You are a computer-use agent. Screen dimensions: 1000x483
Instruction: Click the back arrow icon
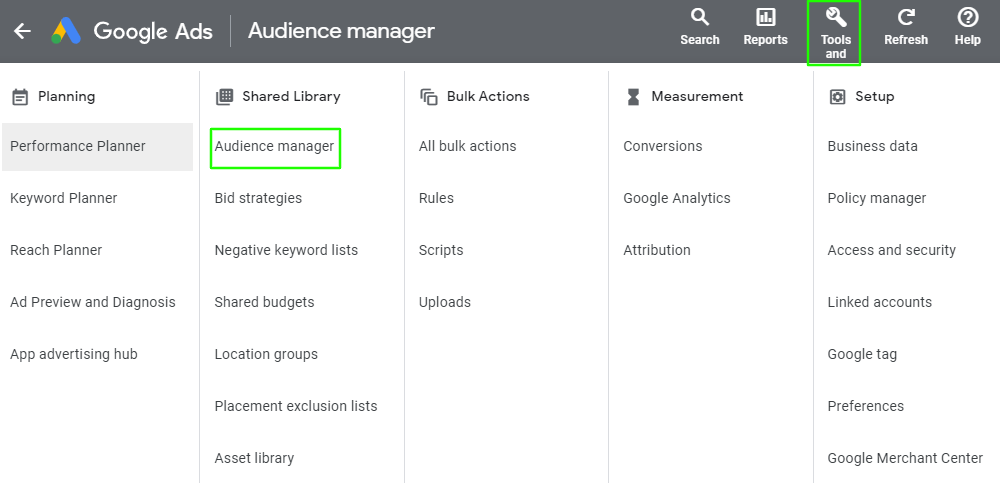pos(22,31)
